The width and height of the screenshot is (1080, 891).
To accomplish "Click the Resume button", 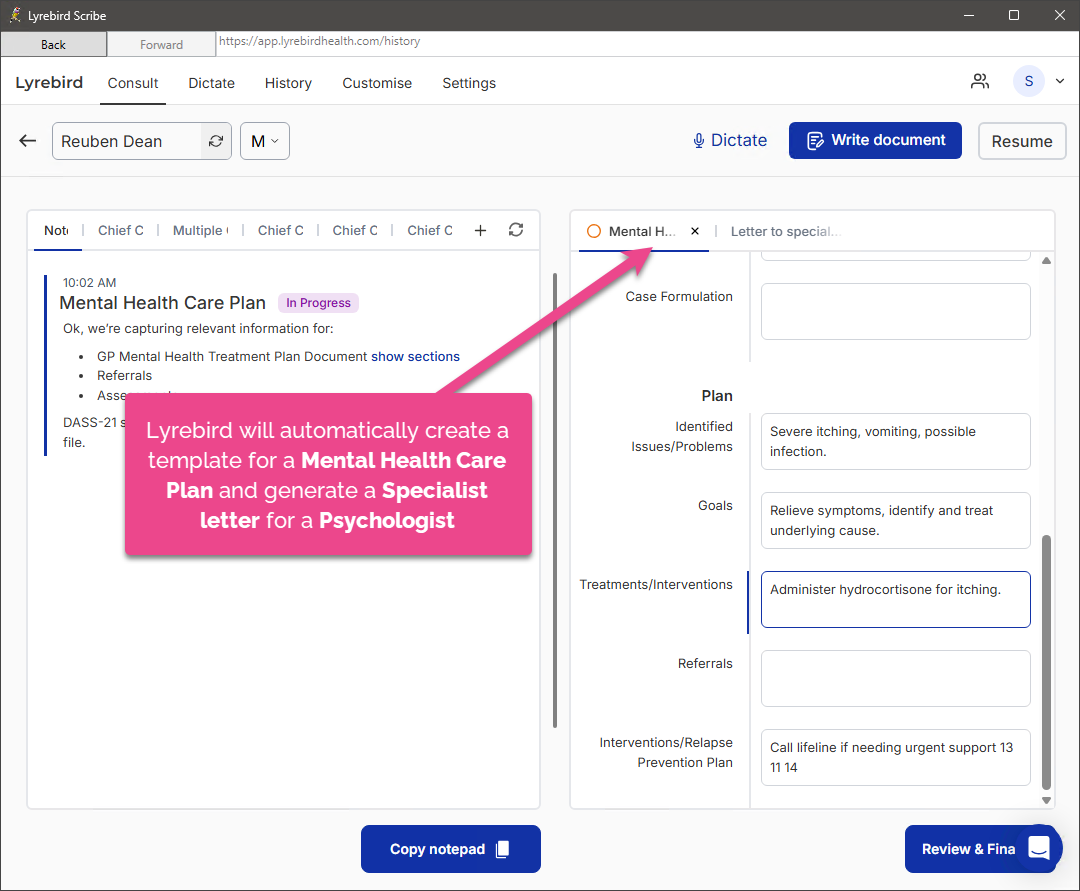I will coord(1021,141).
